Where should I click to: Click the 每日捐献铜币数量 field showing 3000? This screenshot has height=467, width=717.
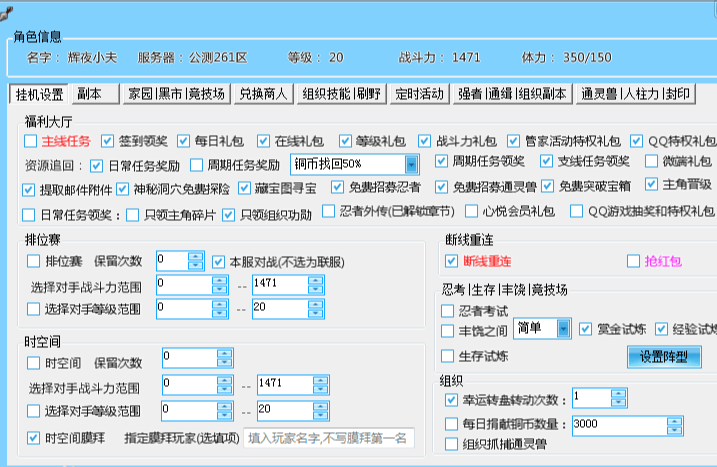(627, 425)
